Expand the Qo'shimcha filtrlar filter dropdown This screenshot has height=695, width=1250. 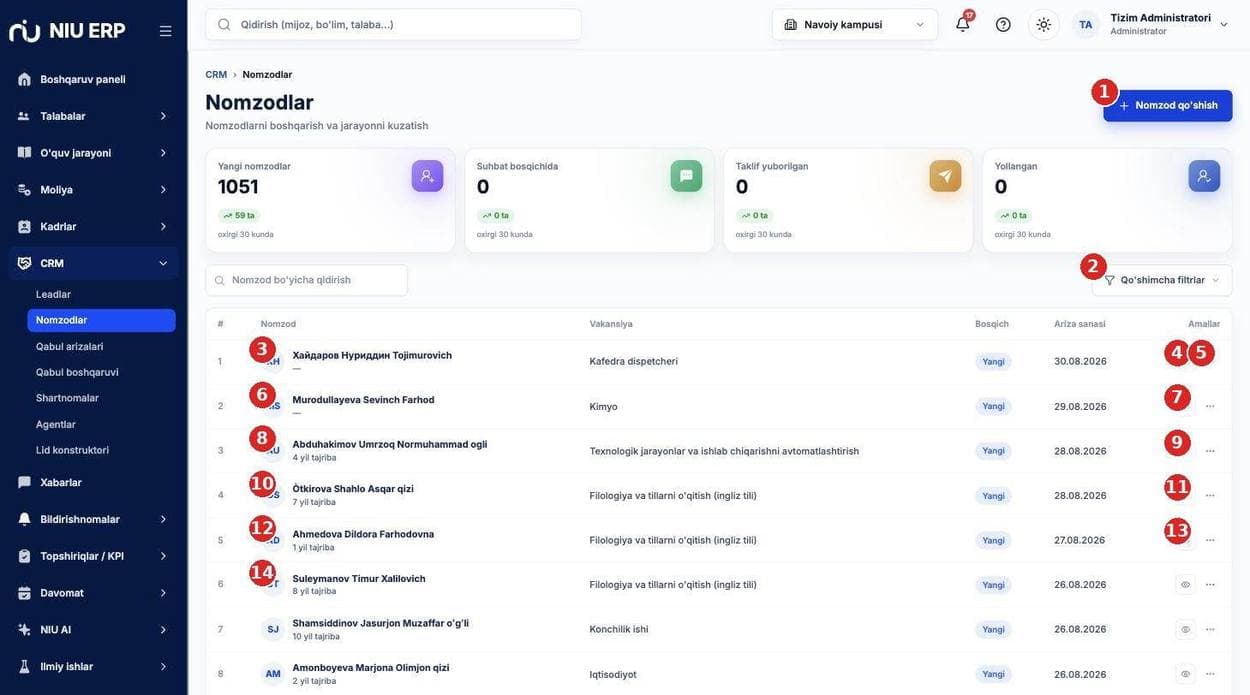(x=1162, y=280)
